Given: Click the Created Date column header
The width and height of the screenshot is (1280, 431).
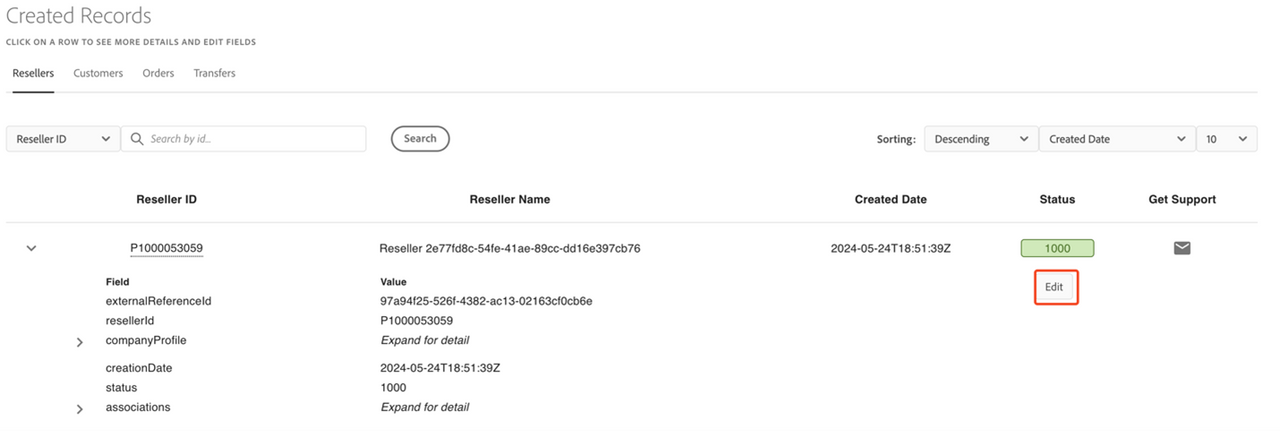Looking at the screenshot, I should pos(890,199).
